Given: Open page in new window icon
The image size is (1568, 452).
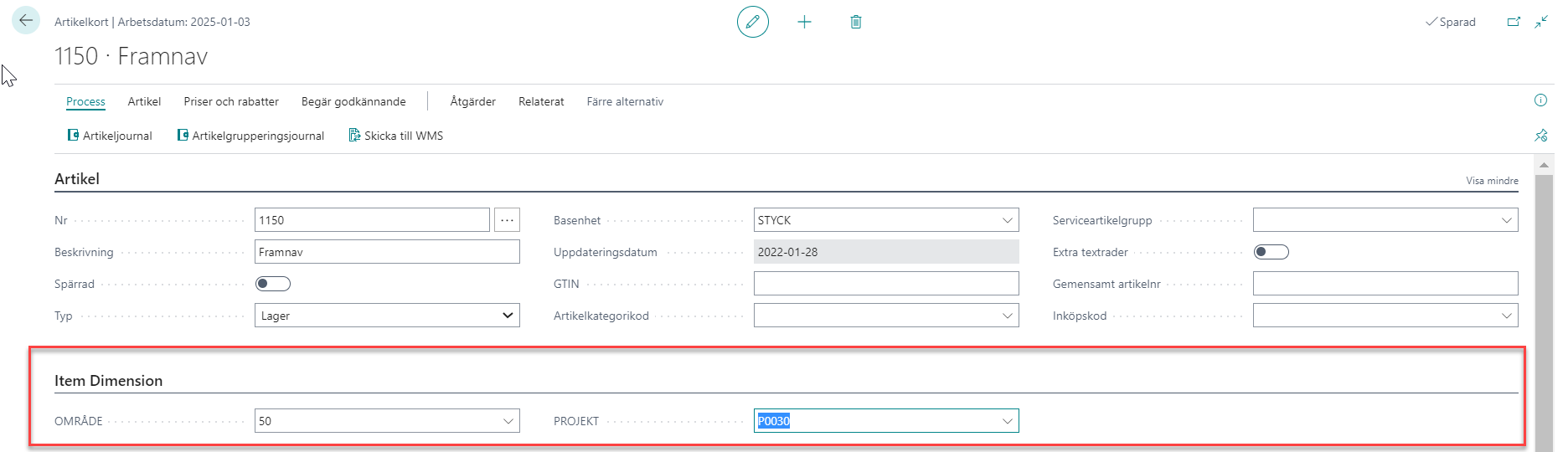Looking at the screenshot, I should click(1513, 22).
